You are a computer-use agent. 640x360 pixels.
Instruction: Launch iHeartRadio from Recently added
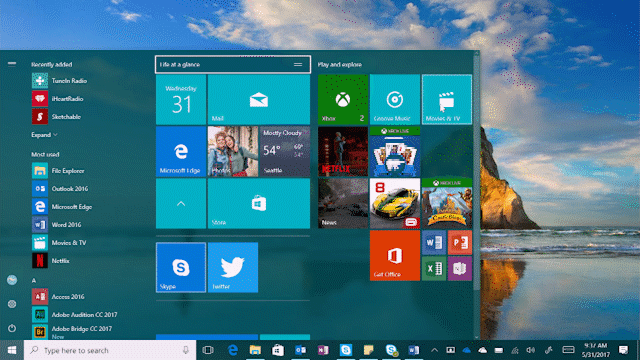(x=58, y=99)
